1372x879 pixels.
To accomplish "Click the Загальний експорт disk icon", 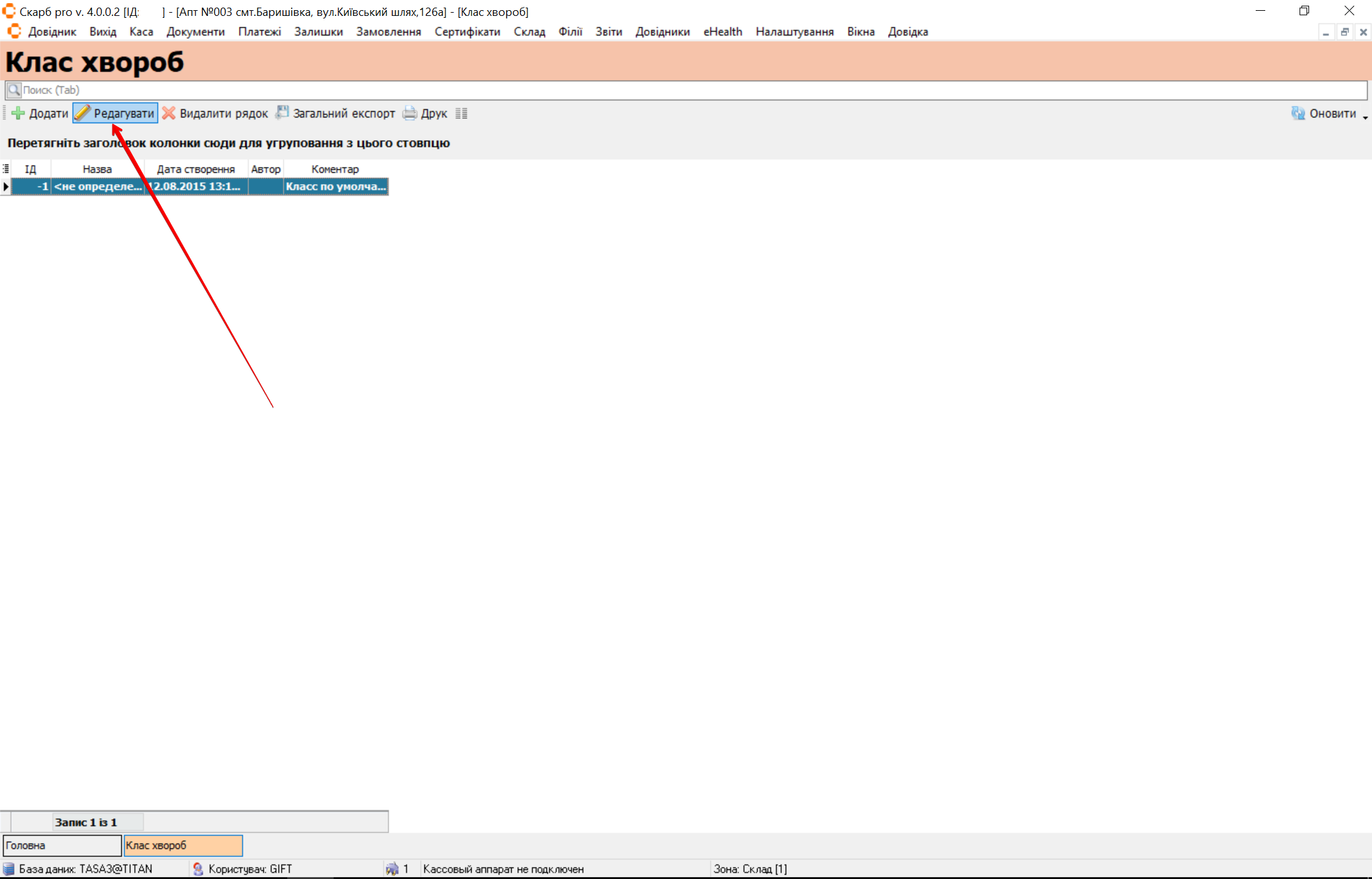I will pos(282,113).
